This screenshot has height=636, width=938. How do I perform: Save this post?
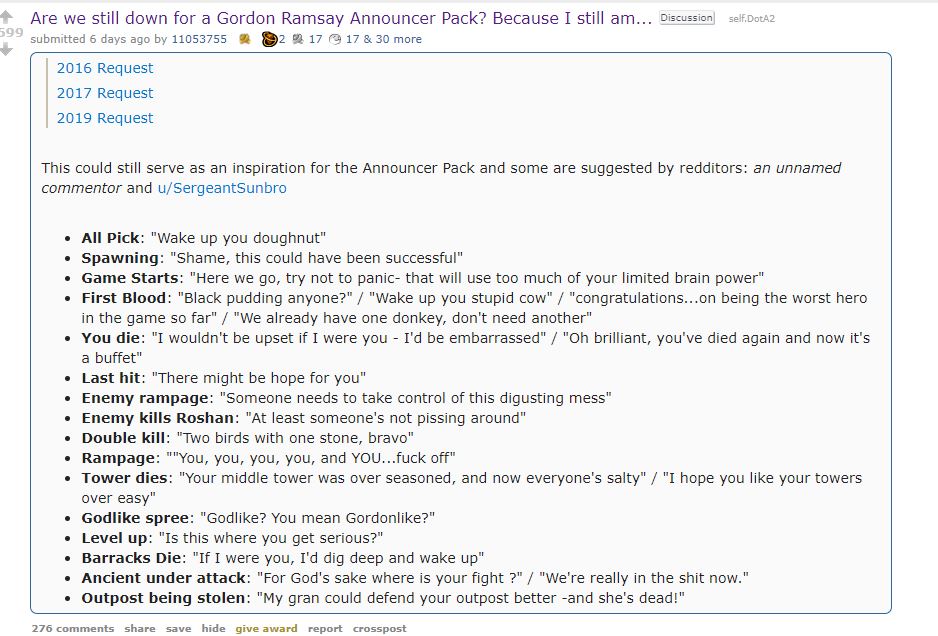[178, 628]
